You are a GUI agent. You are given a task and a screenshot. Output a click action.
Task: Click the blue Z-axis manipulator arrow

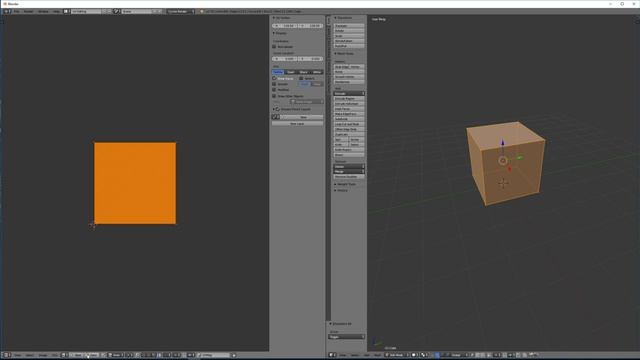503,143
